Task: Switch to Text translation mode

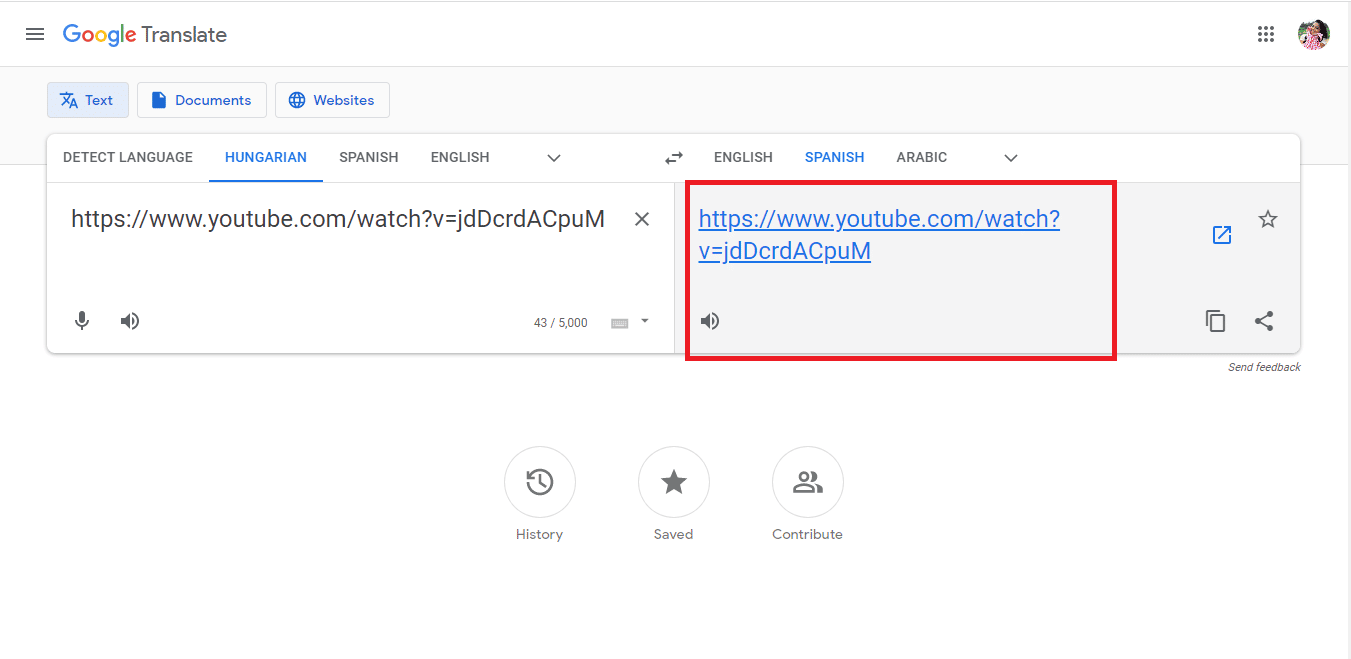Action: 88,100
